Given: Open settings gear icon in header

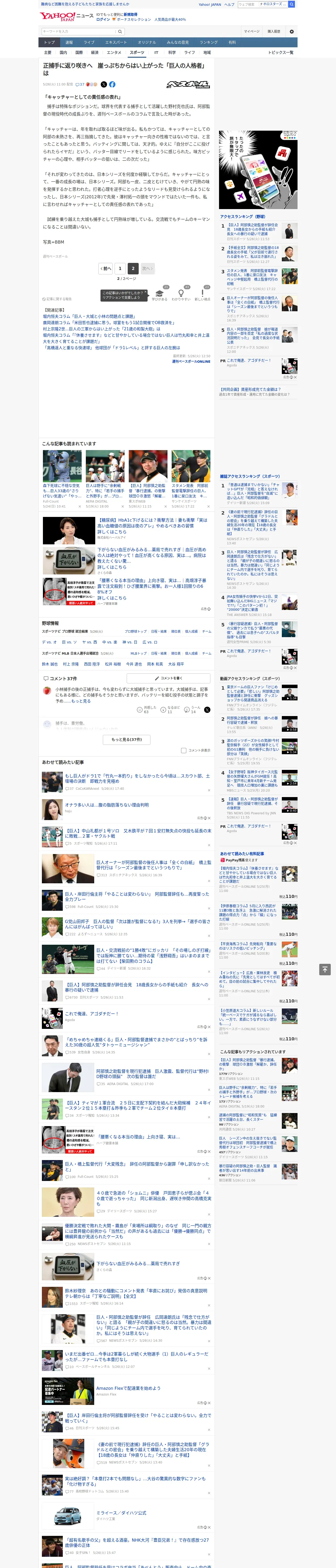Looking at the screenshot, I should [291, 31].
